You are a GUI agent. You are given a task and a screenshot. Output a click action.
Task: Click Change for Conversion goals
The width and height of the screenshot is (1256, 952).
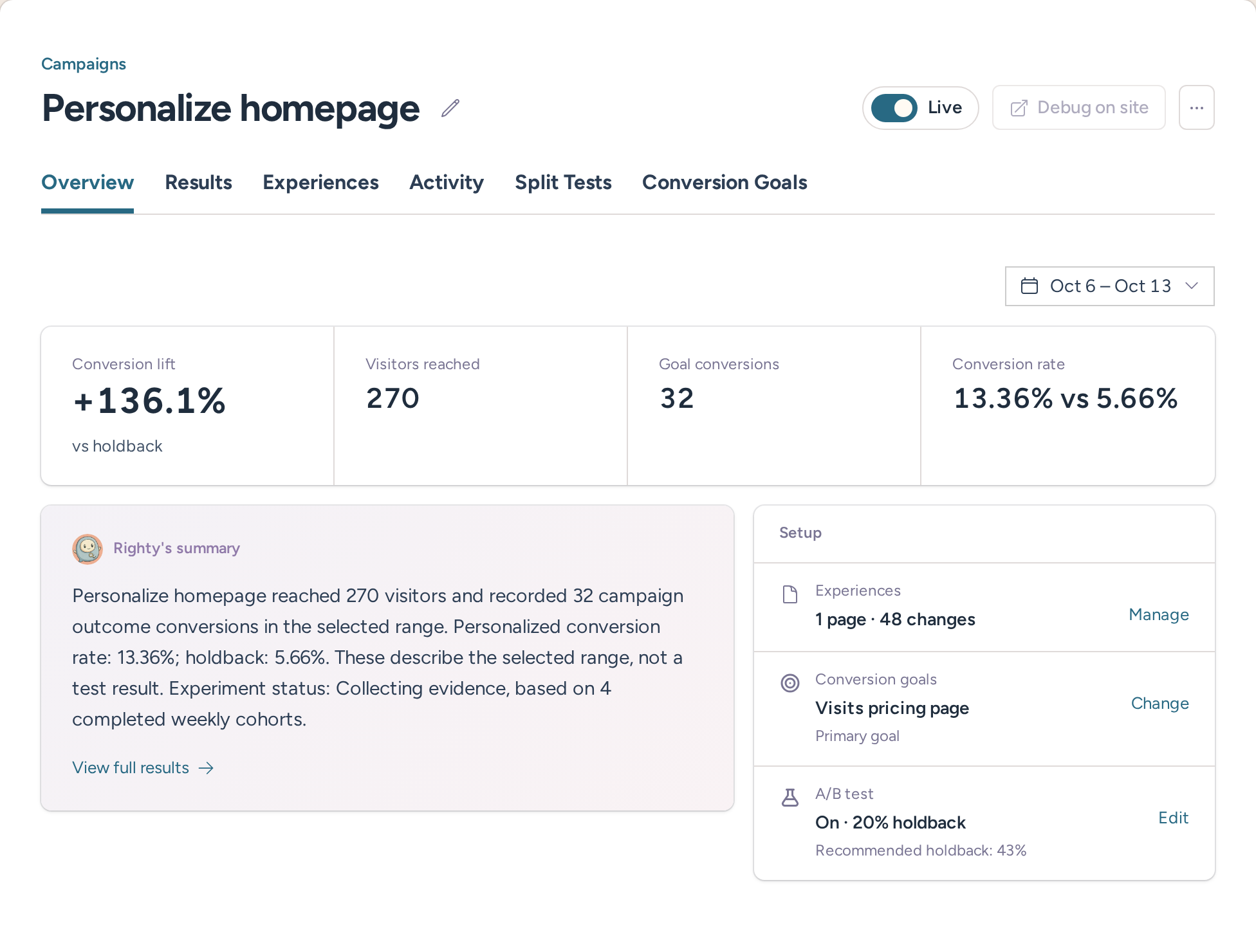[x=1160, y=704]
